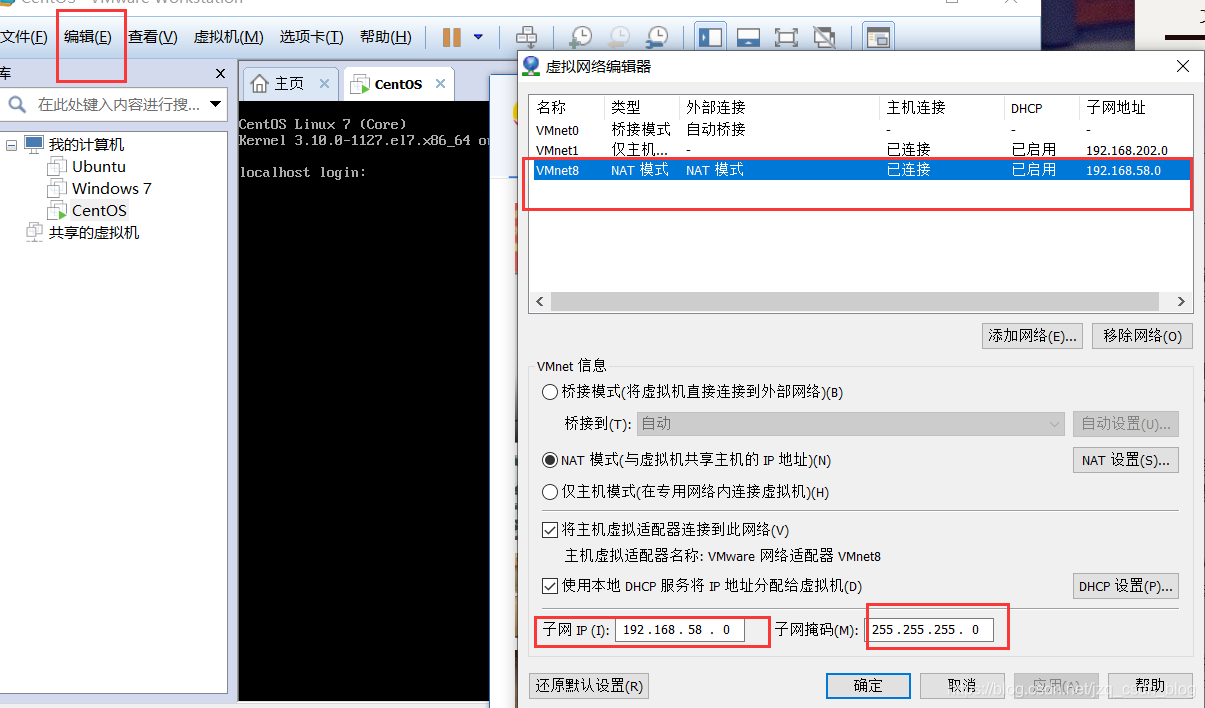1205x708 pixels.
Task: Confirm with the 确定 button
Action: pos(868,686)
